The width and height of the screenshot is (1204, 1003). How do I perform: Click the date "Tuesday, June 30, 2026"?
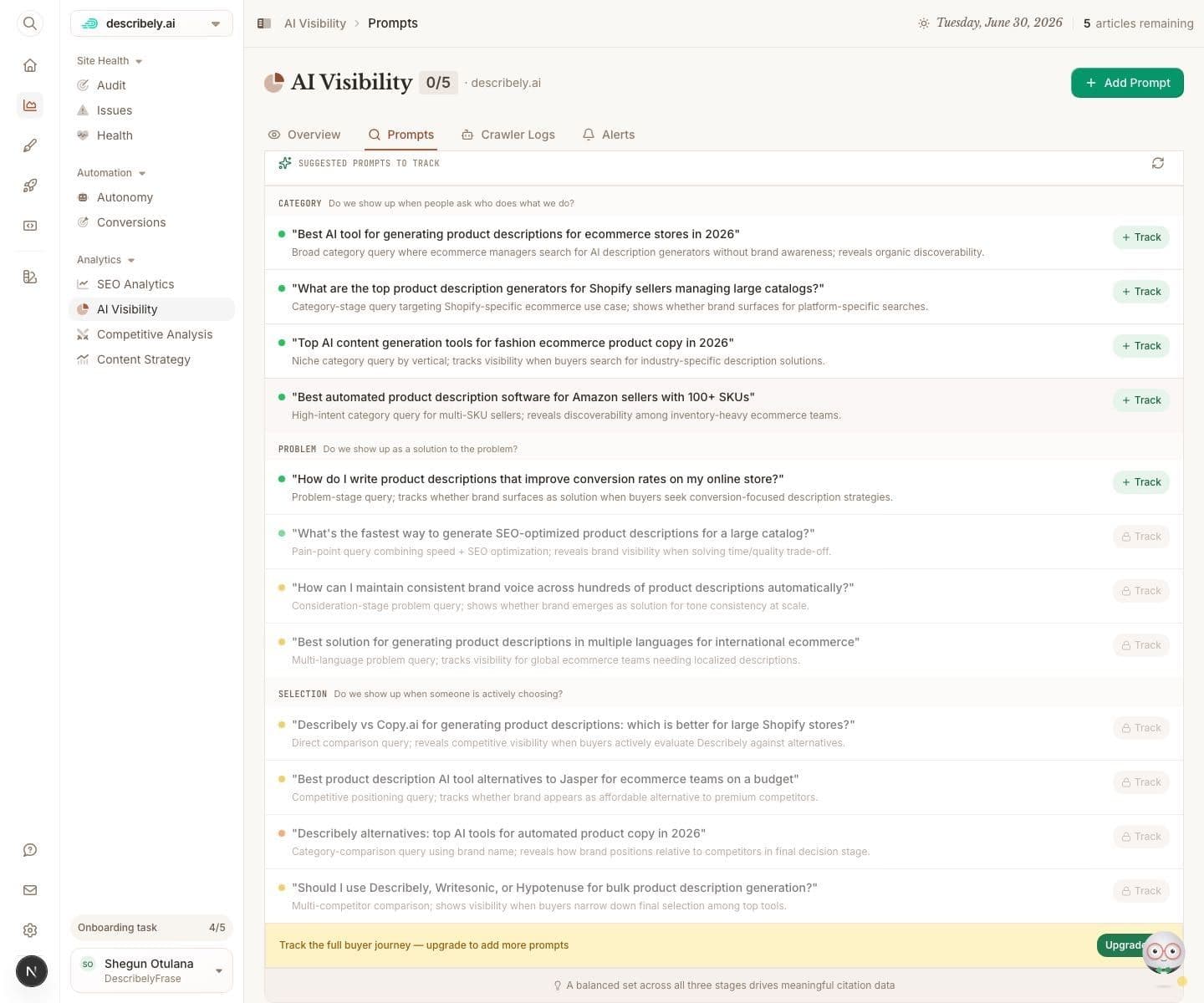coord(999,23)
